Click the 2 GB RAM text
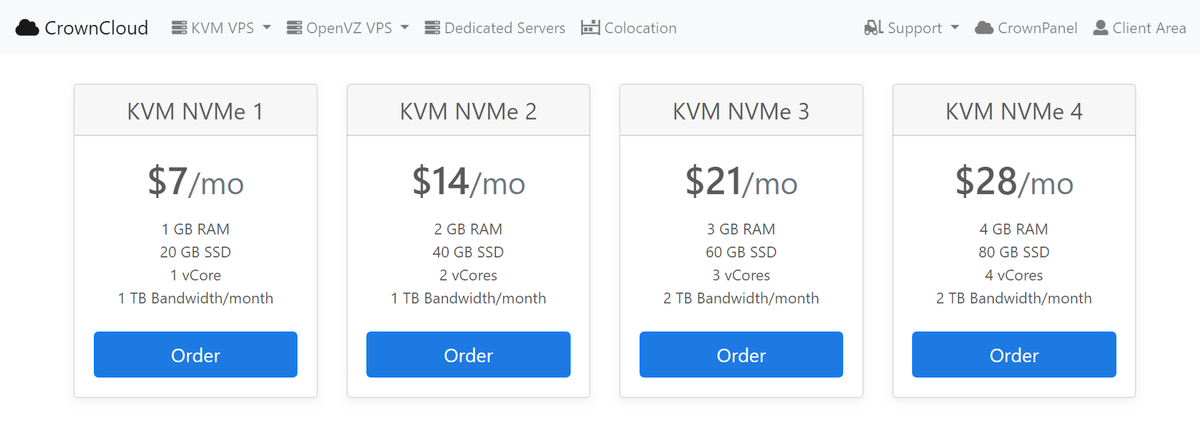The image size is (1200, 435). (x=468, y=229)
